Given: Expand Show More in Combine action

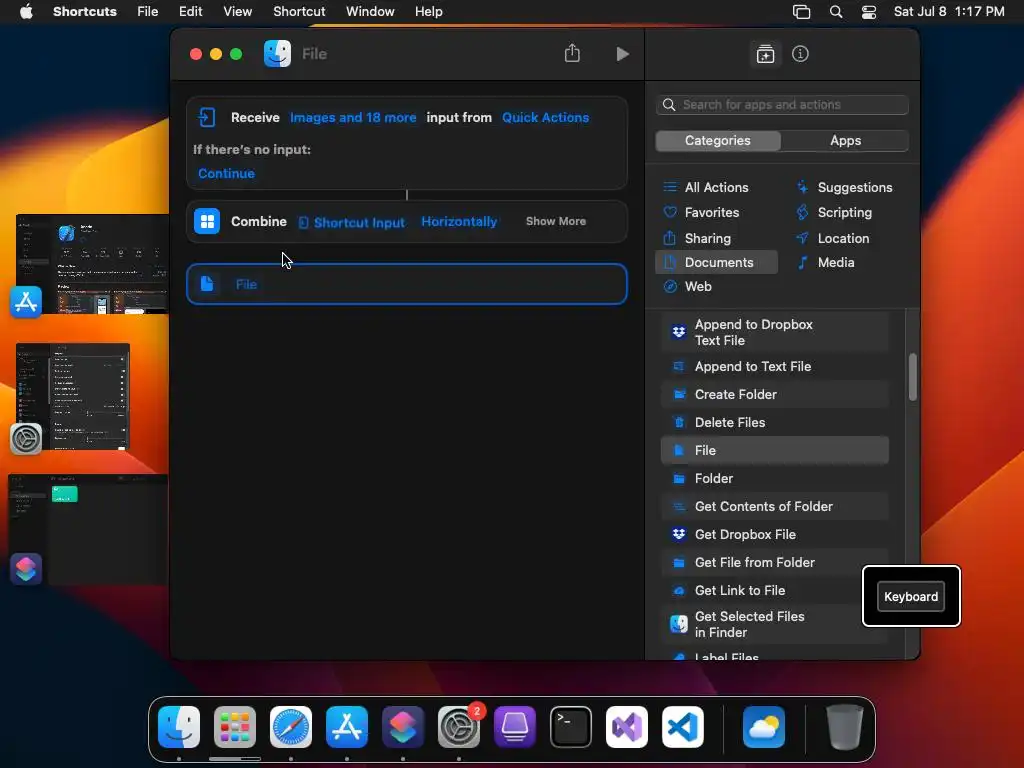Looking at the screenshot, I should coord(556,221).
